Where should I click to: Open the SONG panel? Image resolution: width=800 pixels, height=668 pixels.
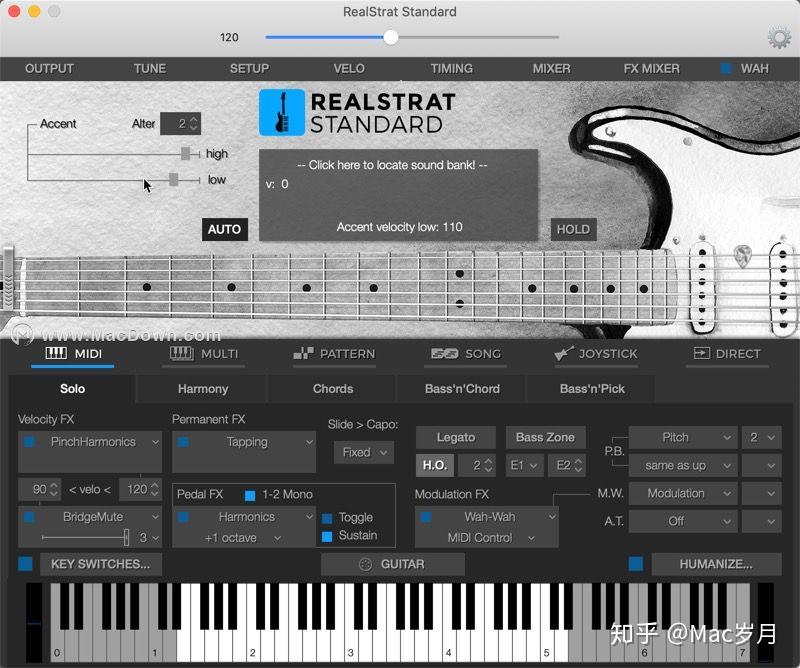464,353
